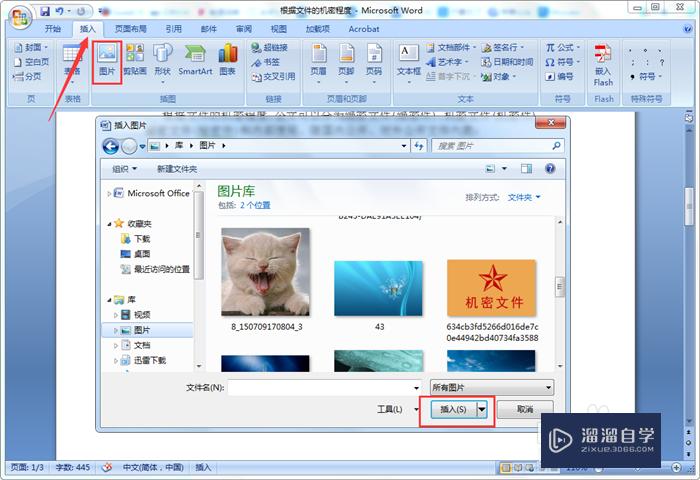Image resolution: width=700 pixels, height=480 pixels.
Task: Switch to the 开始 Home tab
Action: click(53, 29)
